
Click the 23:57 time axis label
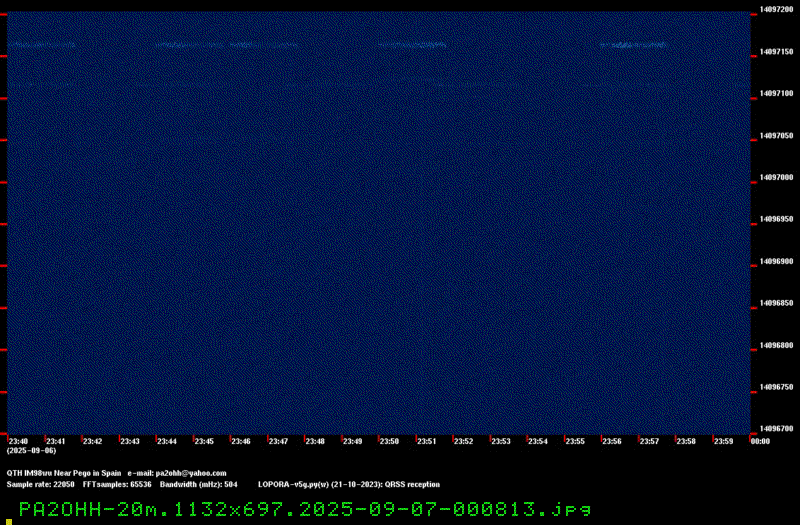point(649,441)
